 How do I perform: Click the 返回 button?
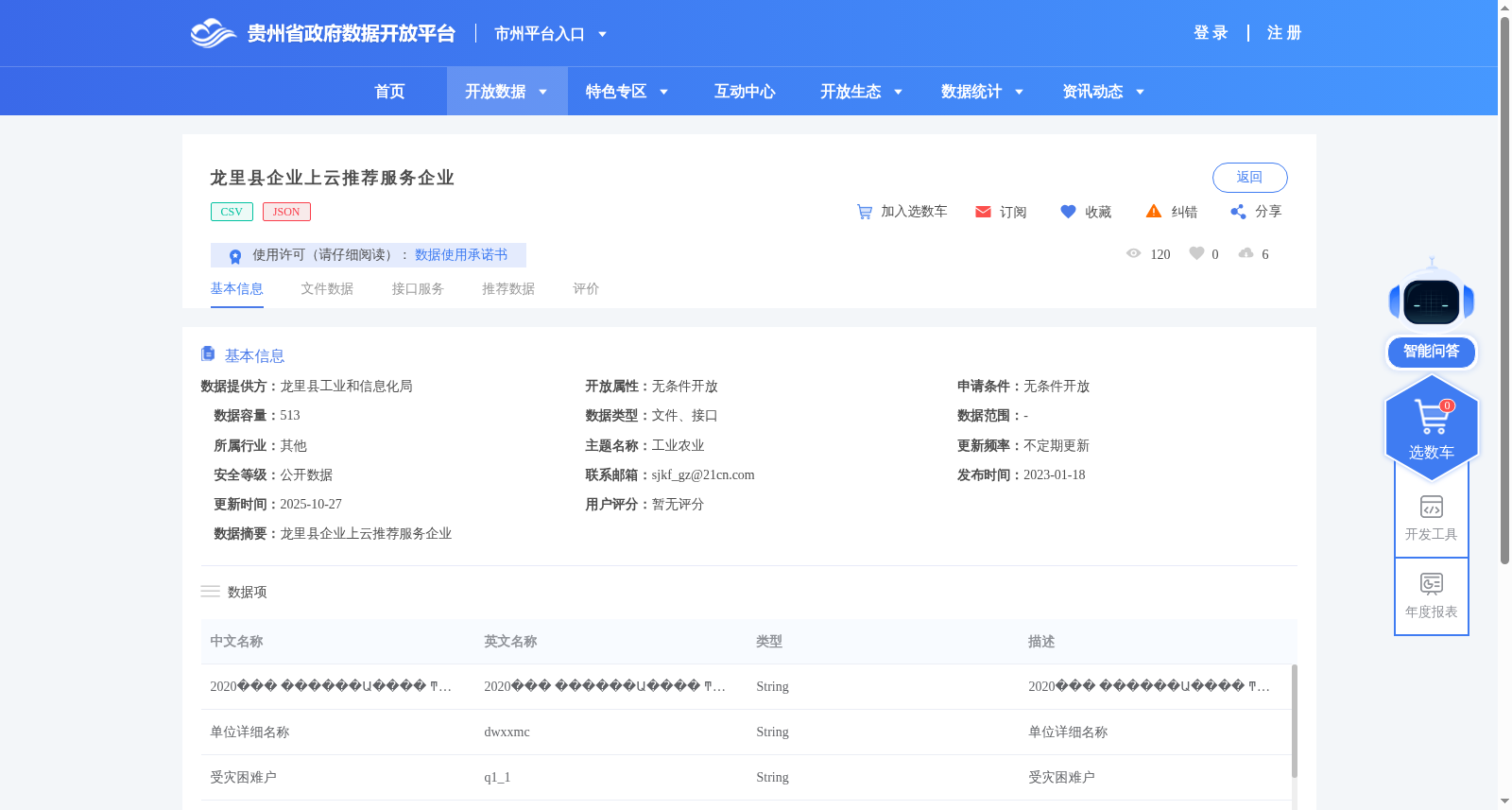1249,178
